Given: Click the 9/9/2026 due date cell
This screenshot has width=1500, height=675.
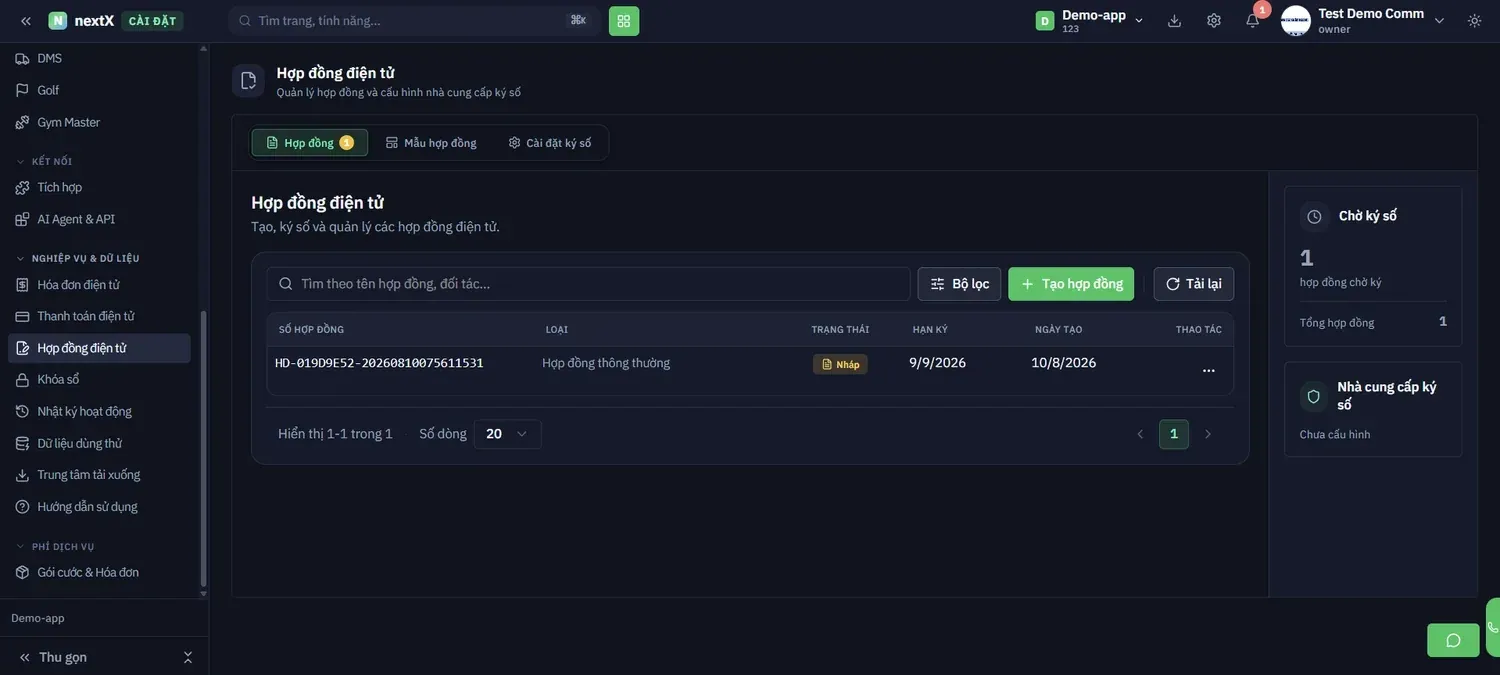Looking at the screenshot, I should tap(938, 363).
